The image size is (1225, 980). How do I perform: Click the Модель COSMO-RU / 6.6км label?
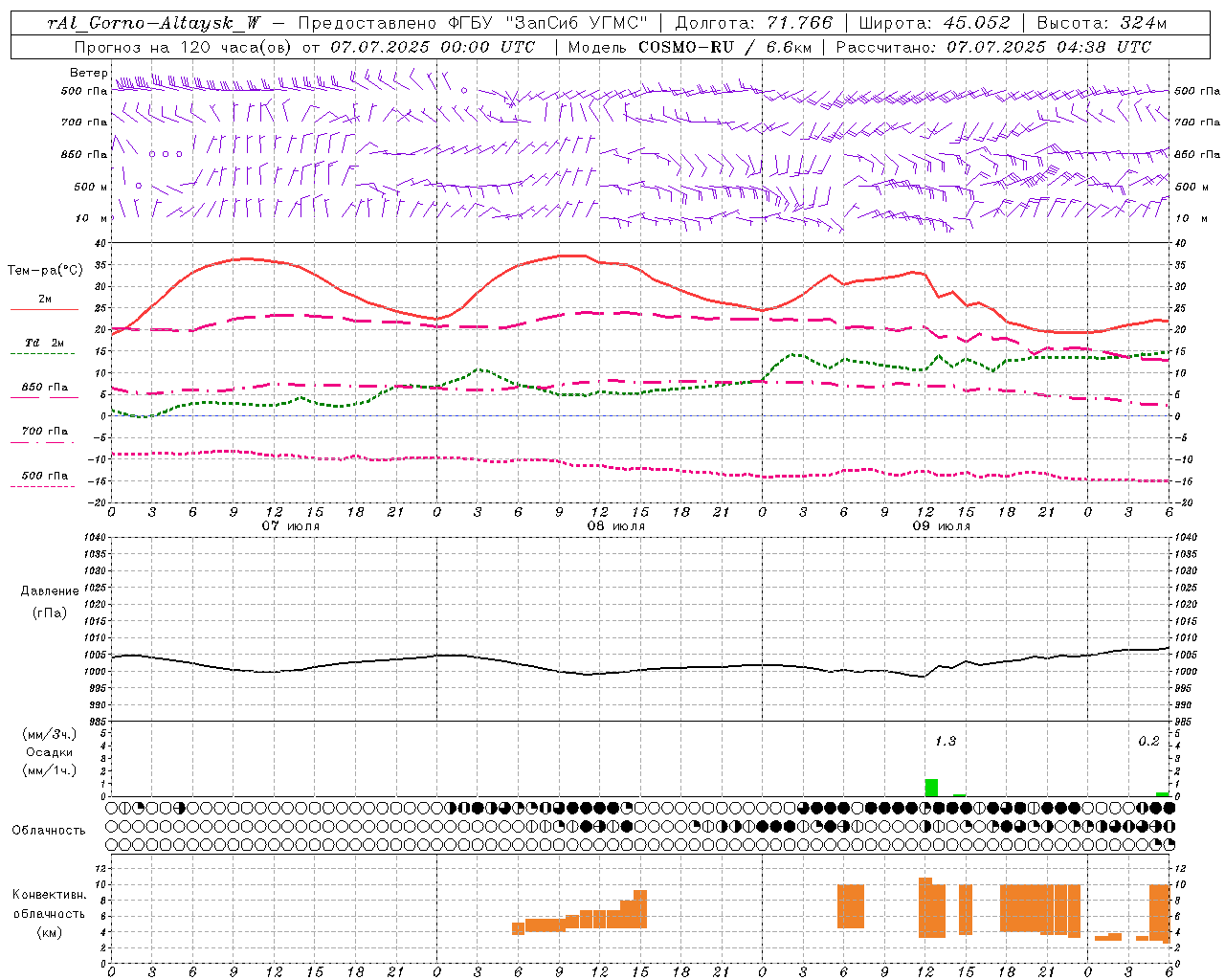[x=690, y=47]
